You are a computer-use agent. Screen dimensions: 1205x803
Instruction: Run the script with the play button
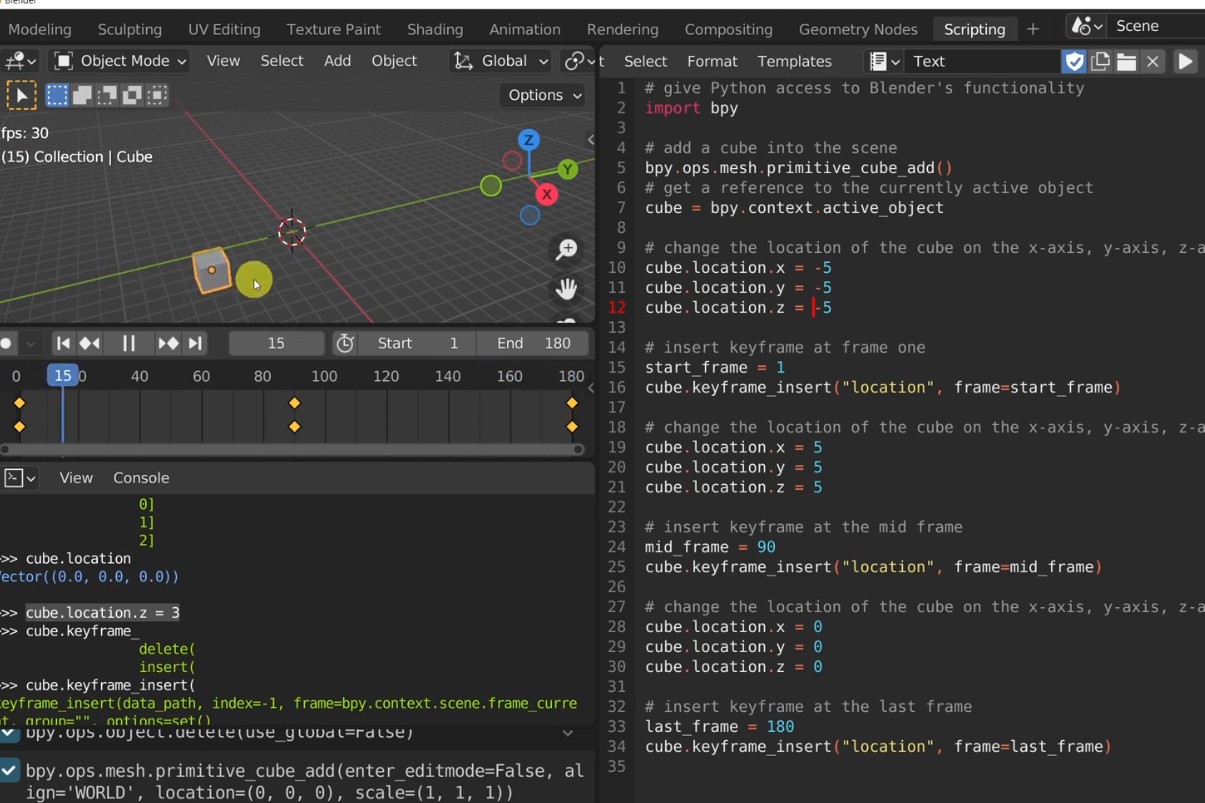(x=1185, y=61)
